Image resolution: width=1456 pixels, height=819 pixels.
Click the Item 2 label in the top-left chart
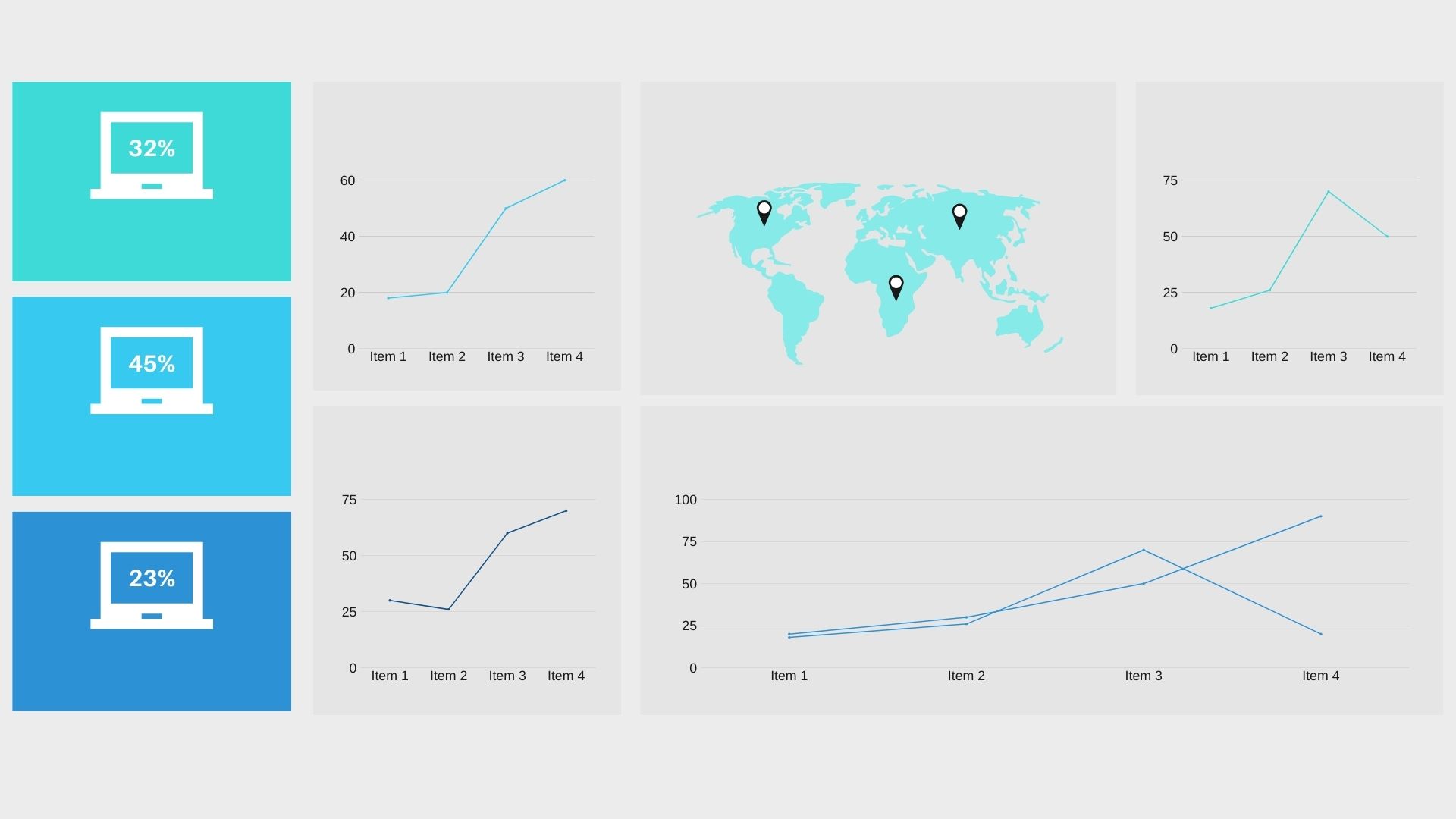(447, 356)
